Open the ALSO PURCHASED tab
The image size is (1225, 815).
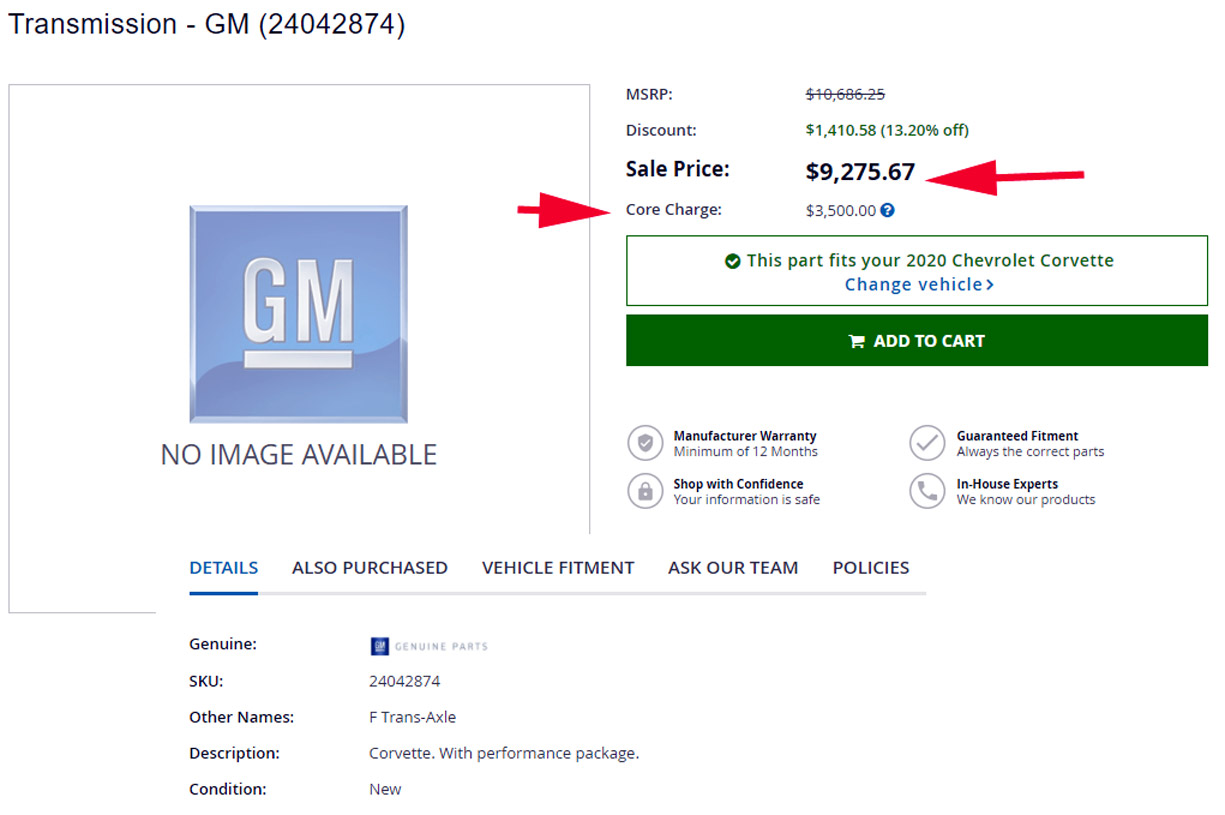point(369,568)
